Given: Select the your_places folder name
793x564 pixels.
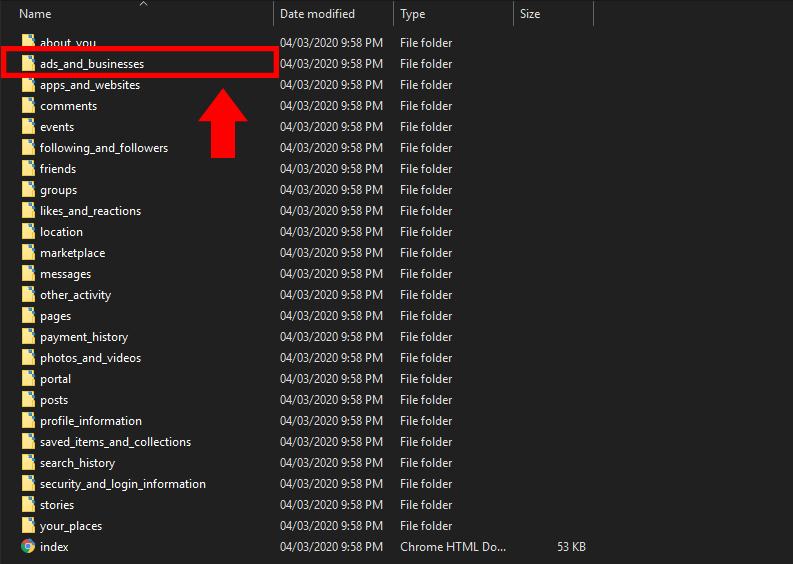Looking at the screenshot, I should pos(71,526).
